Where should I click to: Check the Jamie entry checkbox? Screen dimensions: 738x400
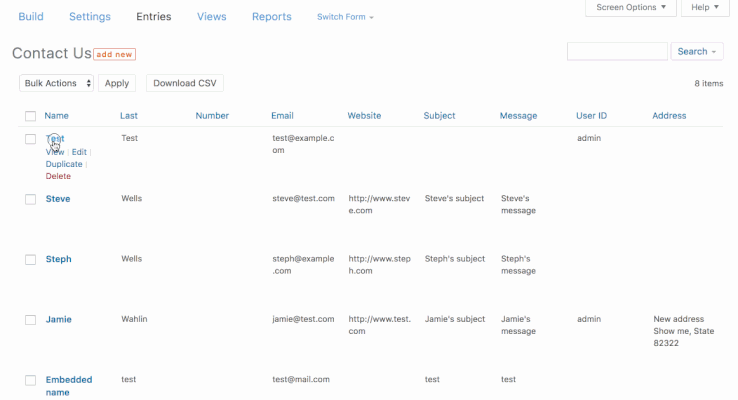click(31, 320)
